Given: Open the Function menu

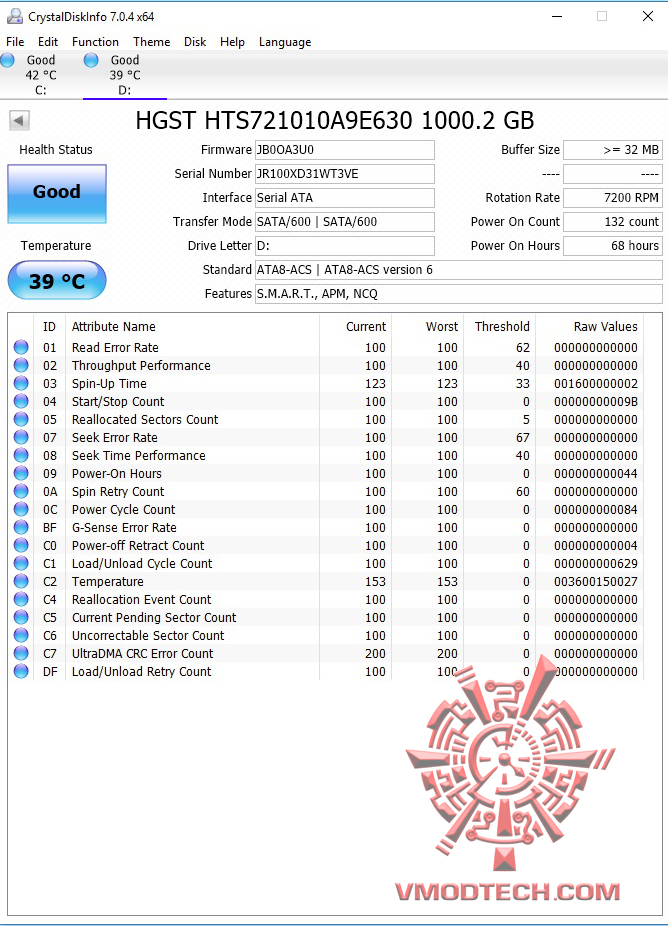Looking at the screenshot, I should (x=95, y=42).
